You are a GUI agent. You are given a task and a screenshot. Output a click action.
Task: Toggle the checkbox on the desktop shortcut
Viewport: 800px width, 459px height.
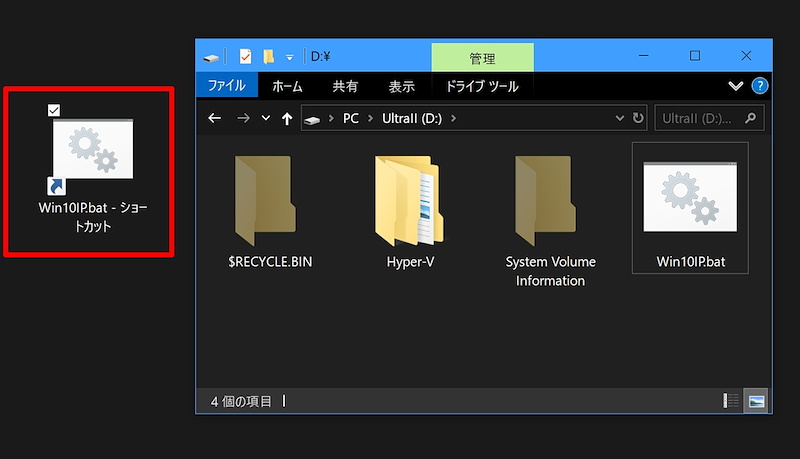(54, 110)
